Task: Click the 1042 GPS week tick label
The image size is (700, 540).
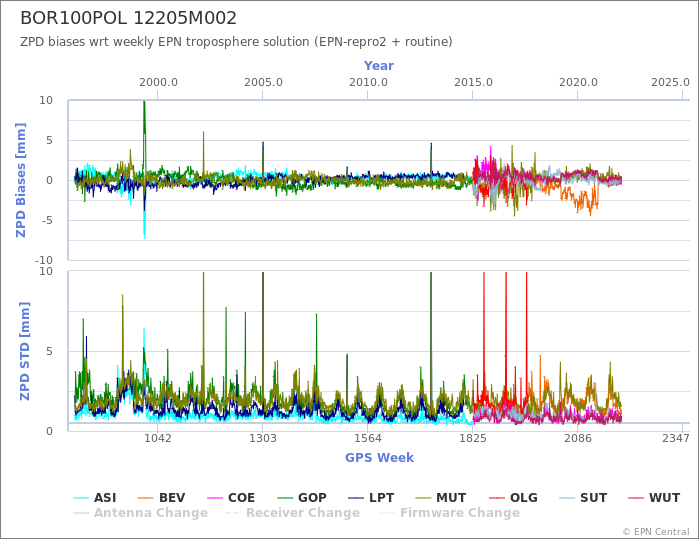Action: 158,438
